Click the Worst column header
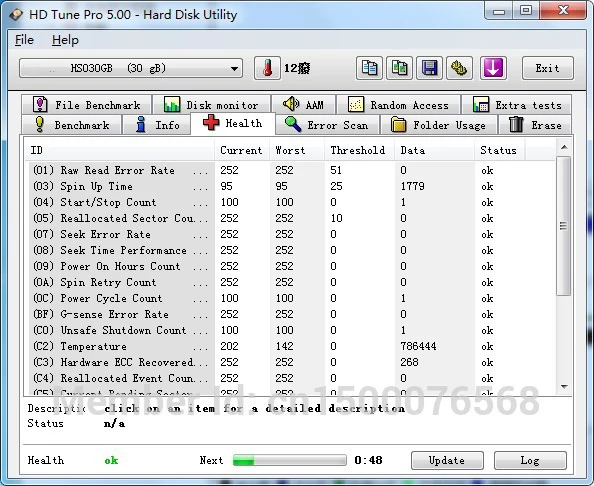 297,150
